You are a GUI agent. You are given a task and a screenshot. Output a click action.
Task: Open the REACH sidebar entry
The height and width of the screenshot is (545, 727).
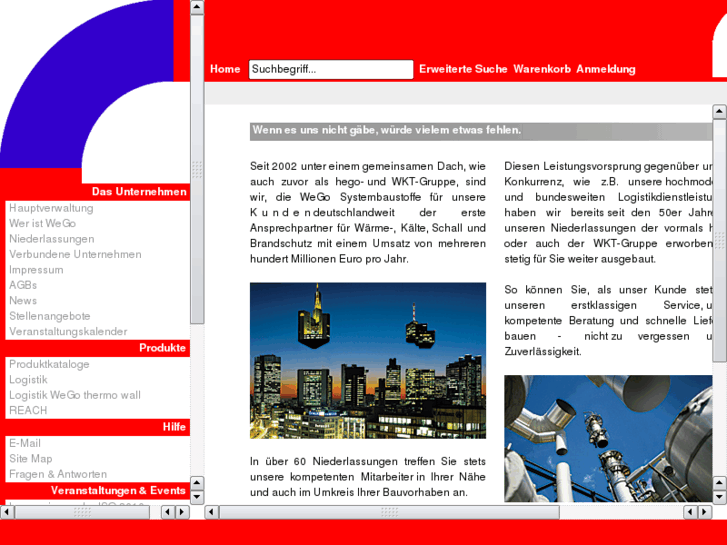coord(28,410)
